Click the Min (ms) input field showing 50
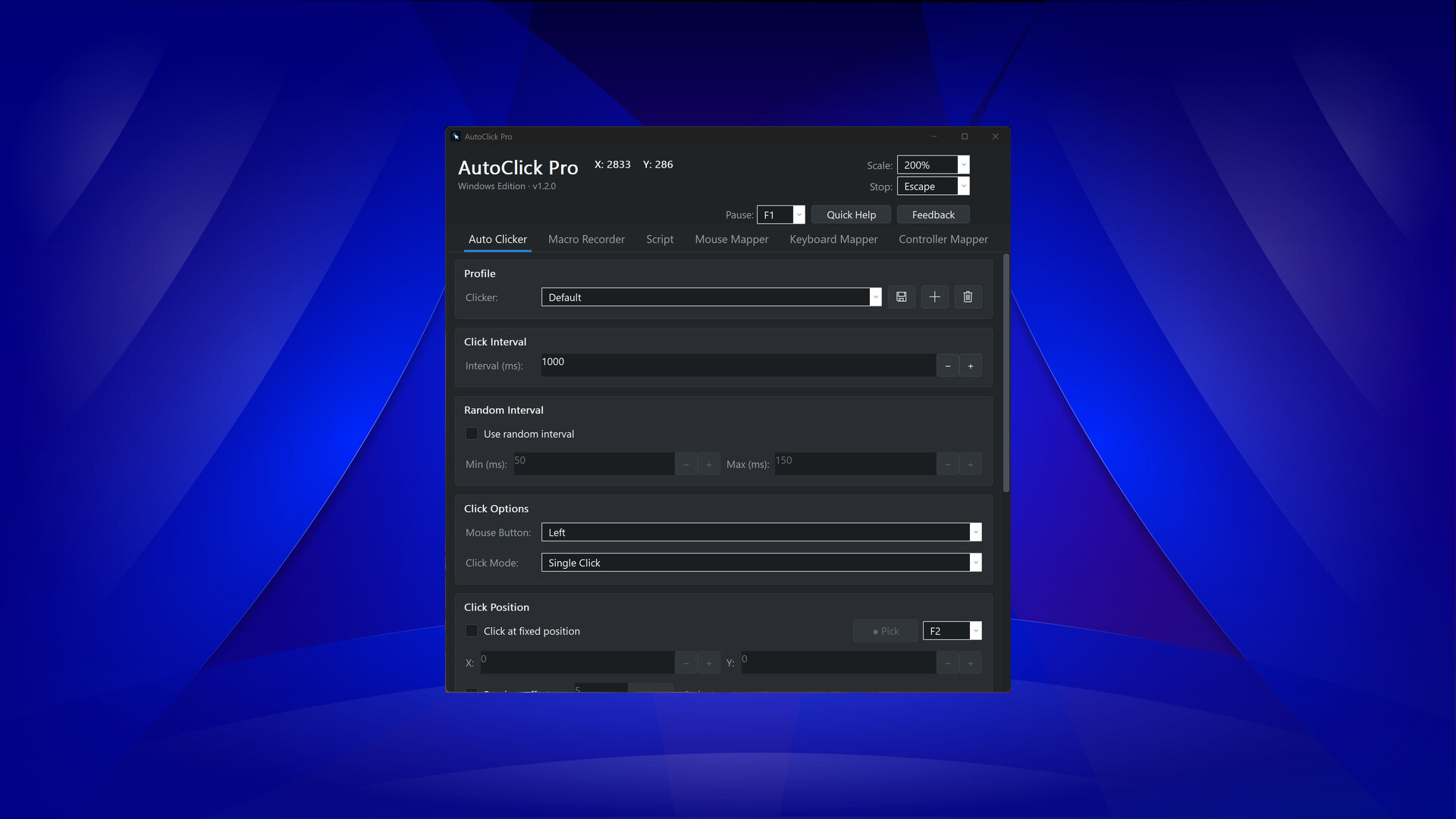The height and width of the screenshot is (819, 1456). (x=594, y=464)
